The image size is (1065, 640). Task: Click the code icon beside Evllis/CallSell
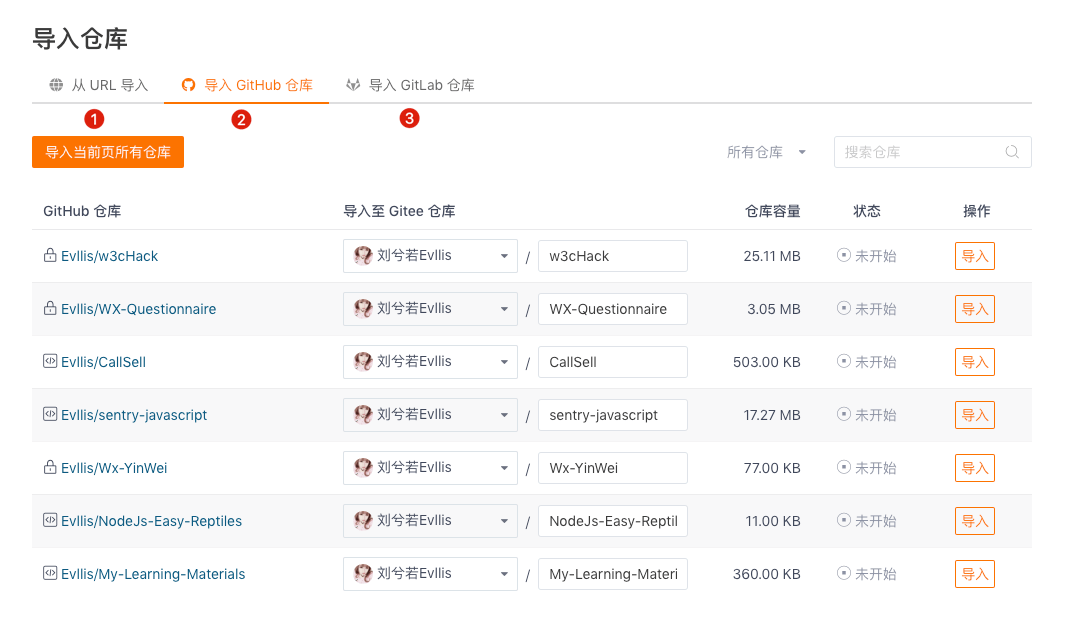(x=50, y=361)
